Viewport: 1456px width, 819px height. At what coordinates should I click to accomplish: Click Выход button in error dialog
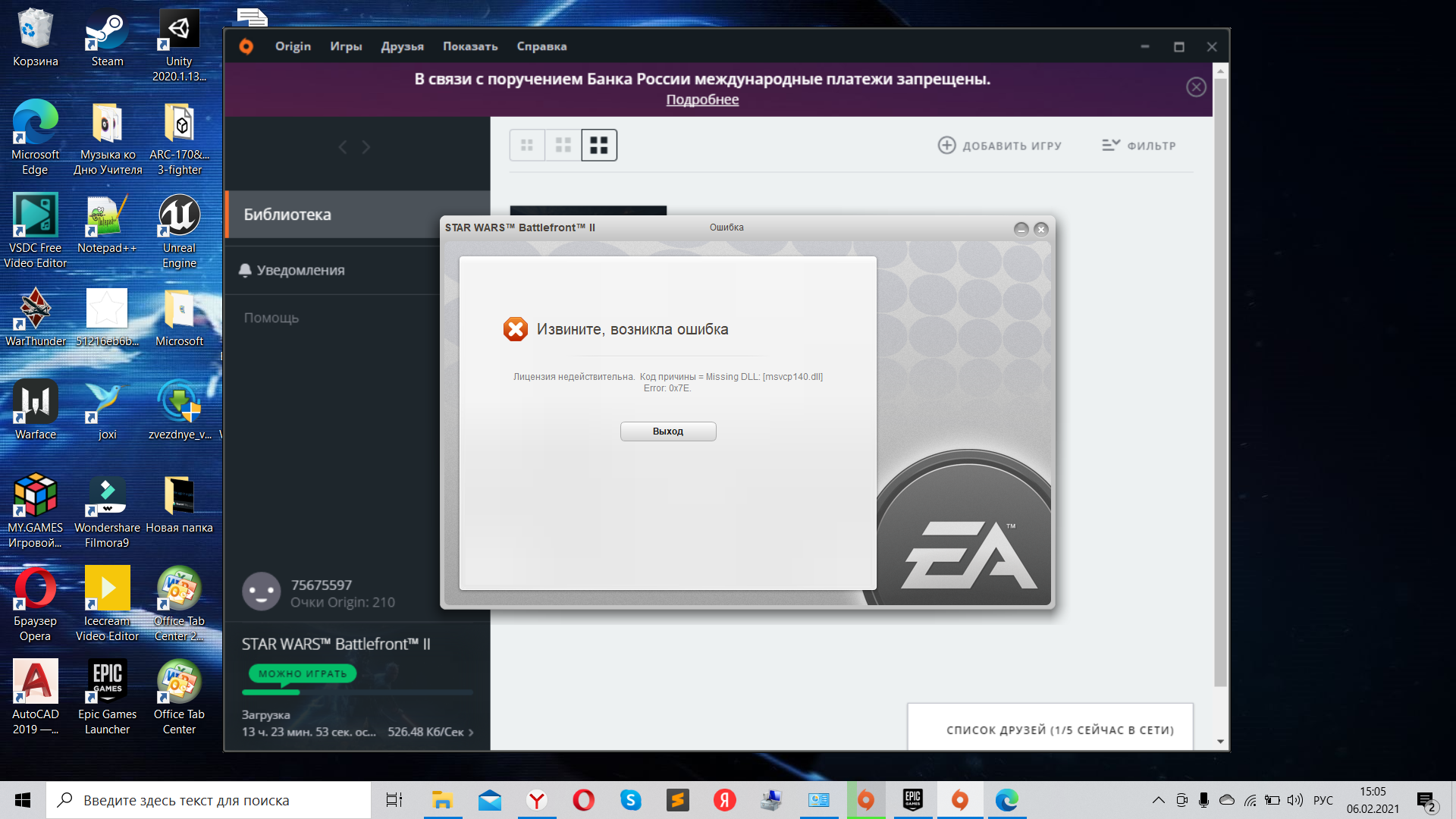click(668, 431)
